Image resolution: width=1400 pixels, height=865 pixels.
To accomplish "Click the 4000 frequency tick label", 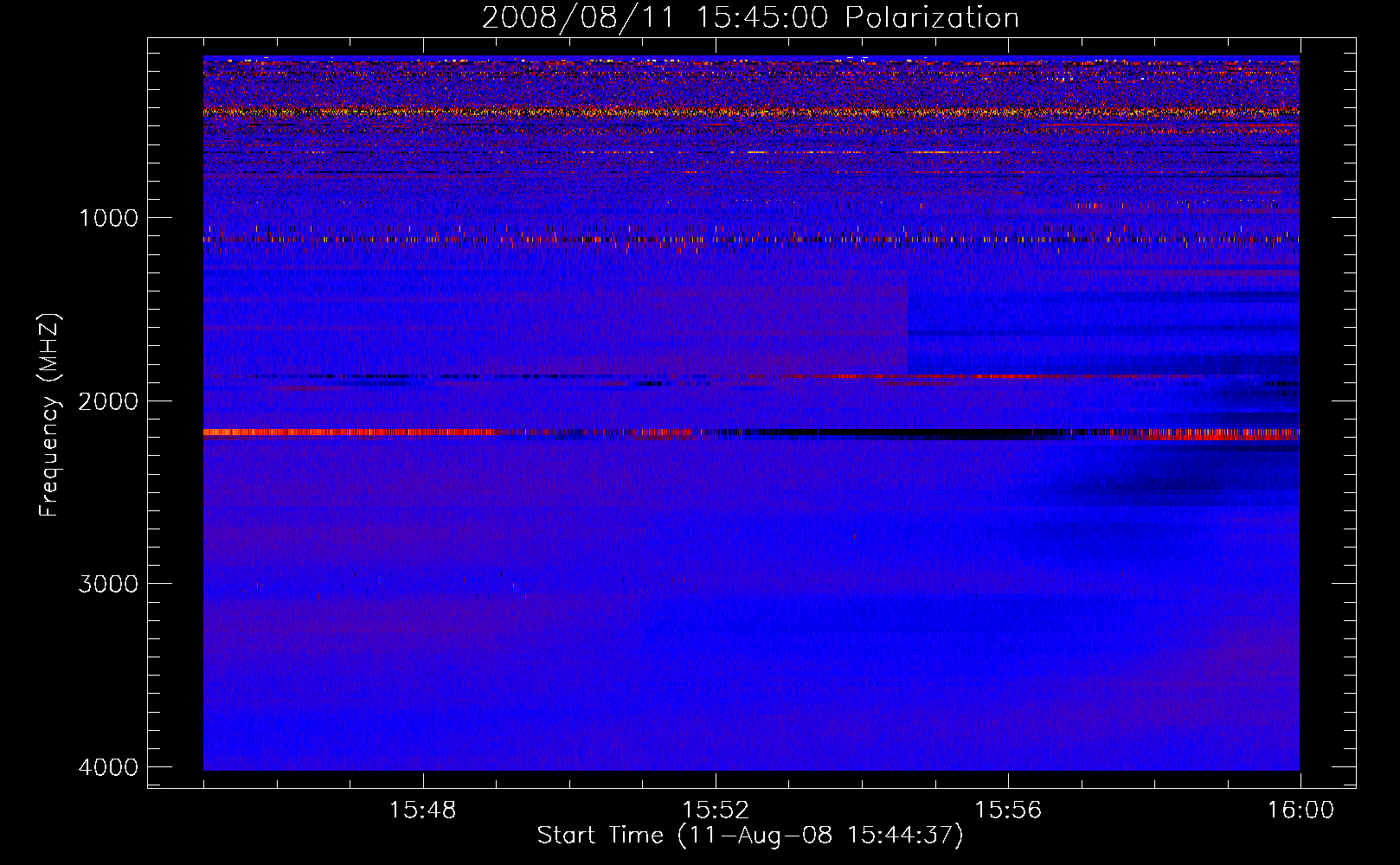I will pos(108,766).
